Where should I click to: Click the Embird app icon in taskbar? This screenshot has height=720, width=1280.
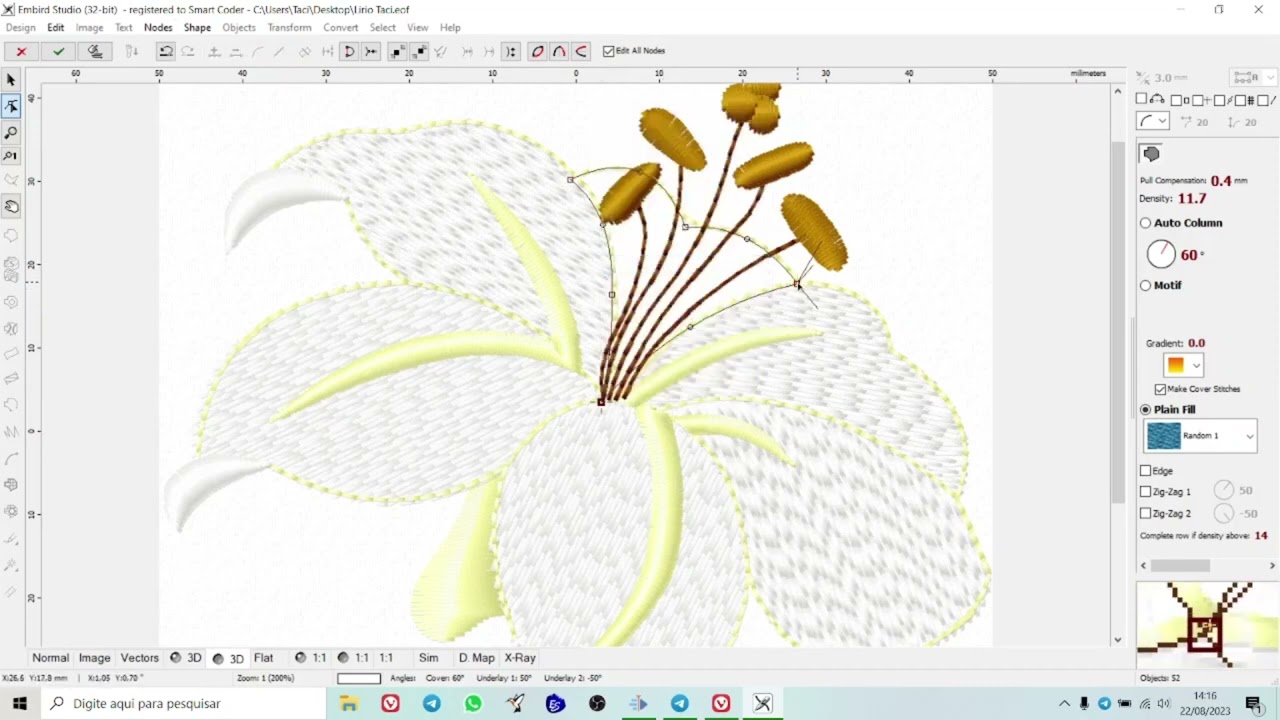(x=763, y=704)
